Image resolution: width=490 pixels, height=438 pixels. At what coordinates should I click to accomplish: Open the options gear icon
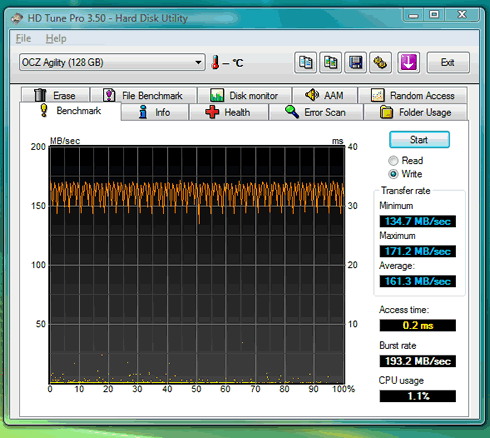[380, 62]
